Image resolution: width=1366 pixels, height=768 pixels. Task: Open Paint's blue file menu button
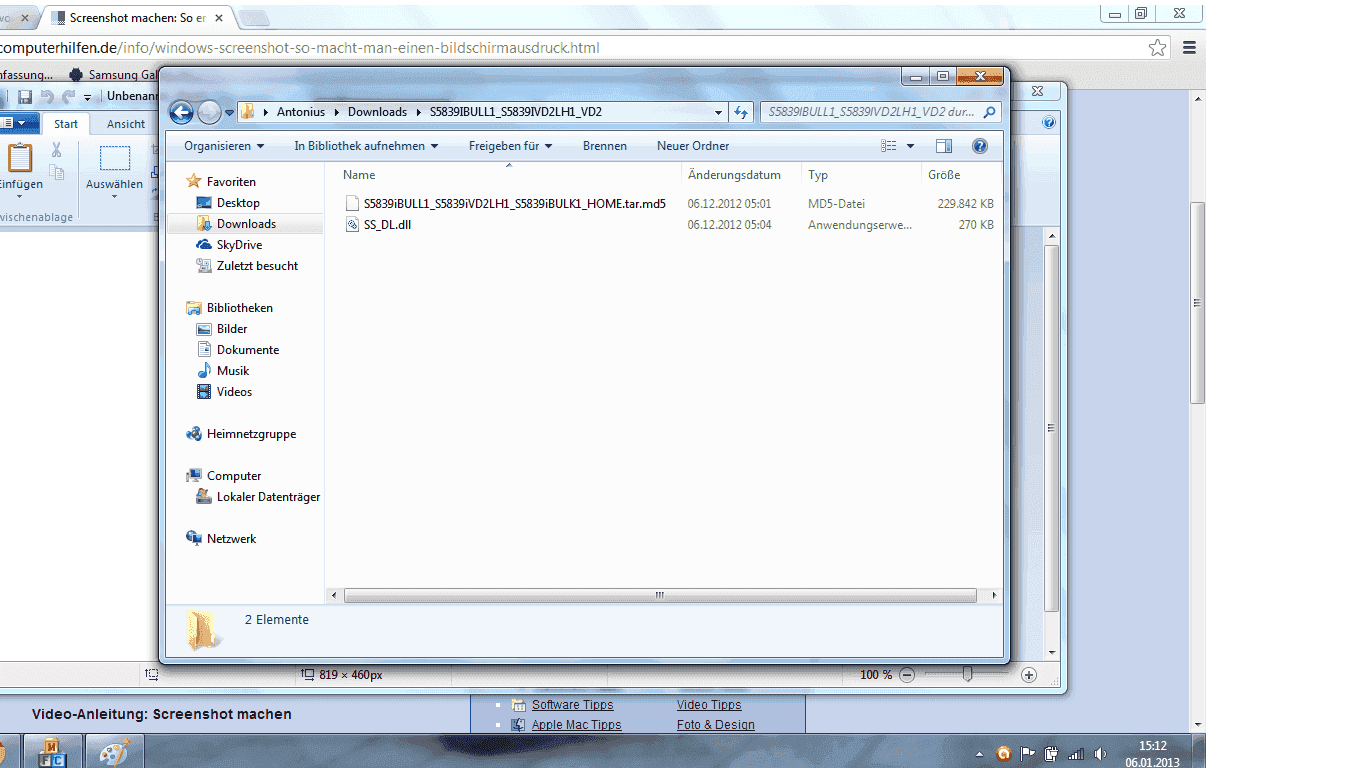19,123
